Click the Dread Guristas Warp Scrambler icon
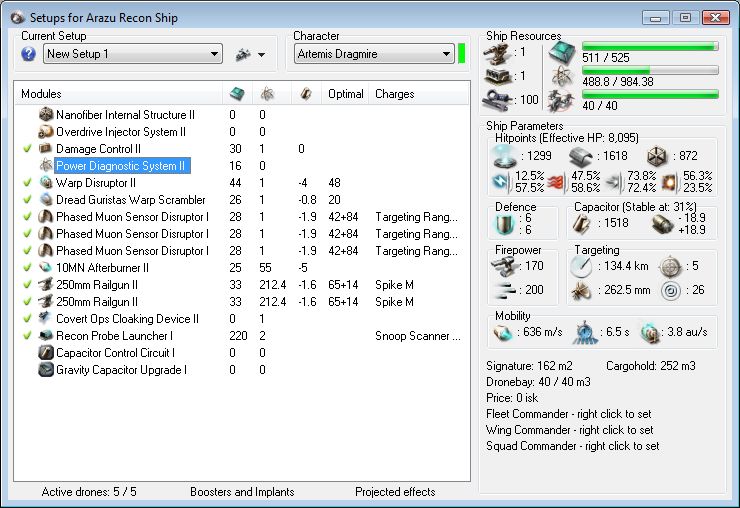740x508 pixels. pos(46,199)
